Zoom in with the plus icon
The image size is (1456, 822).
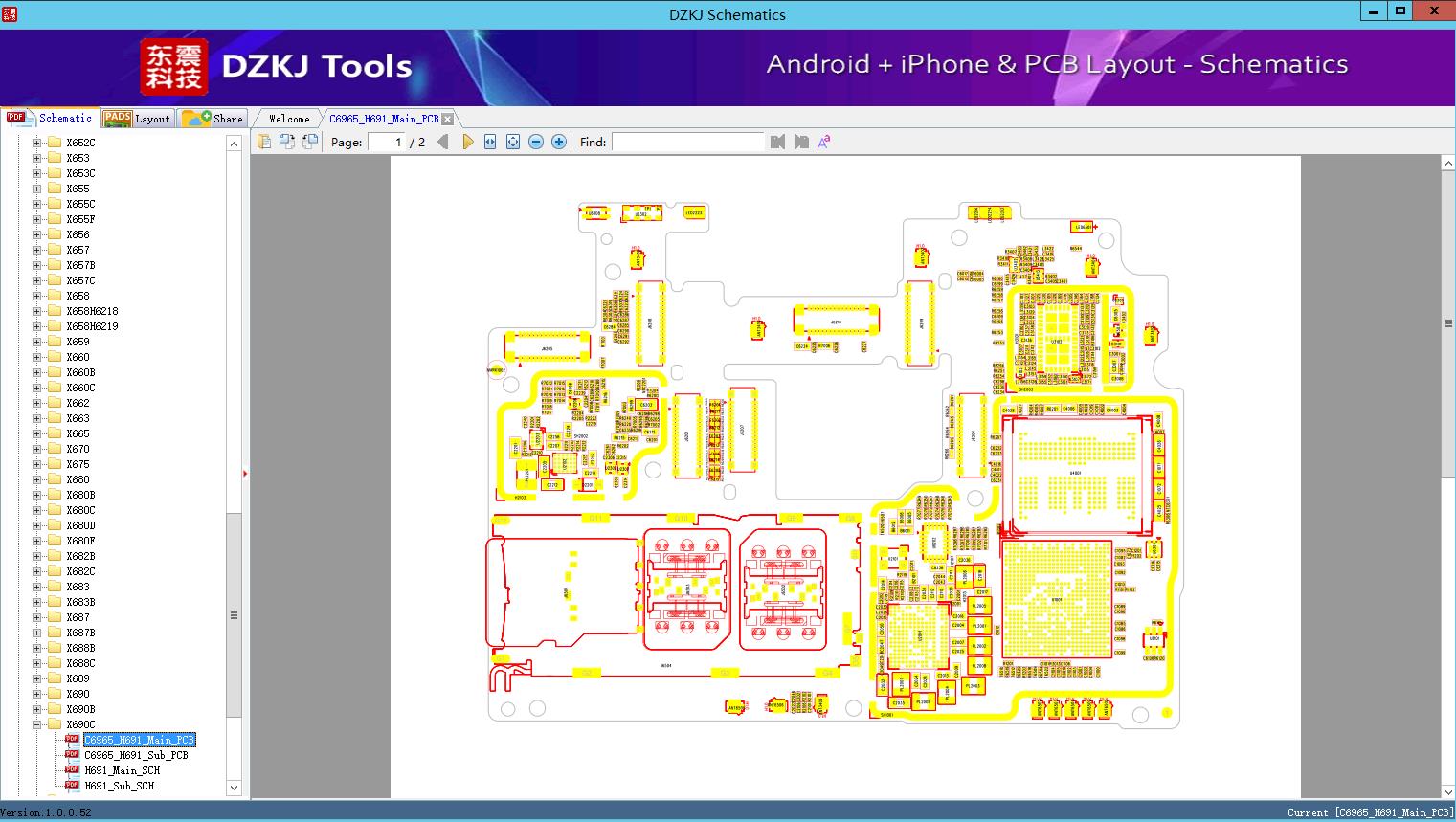coord(559,142)
